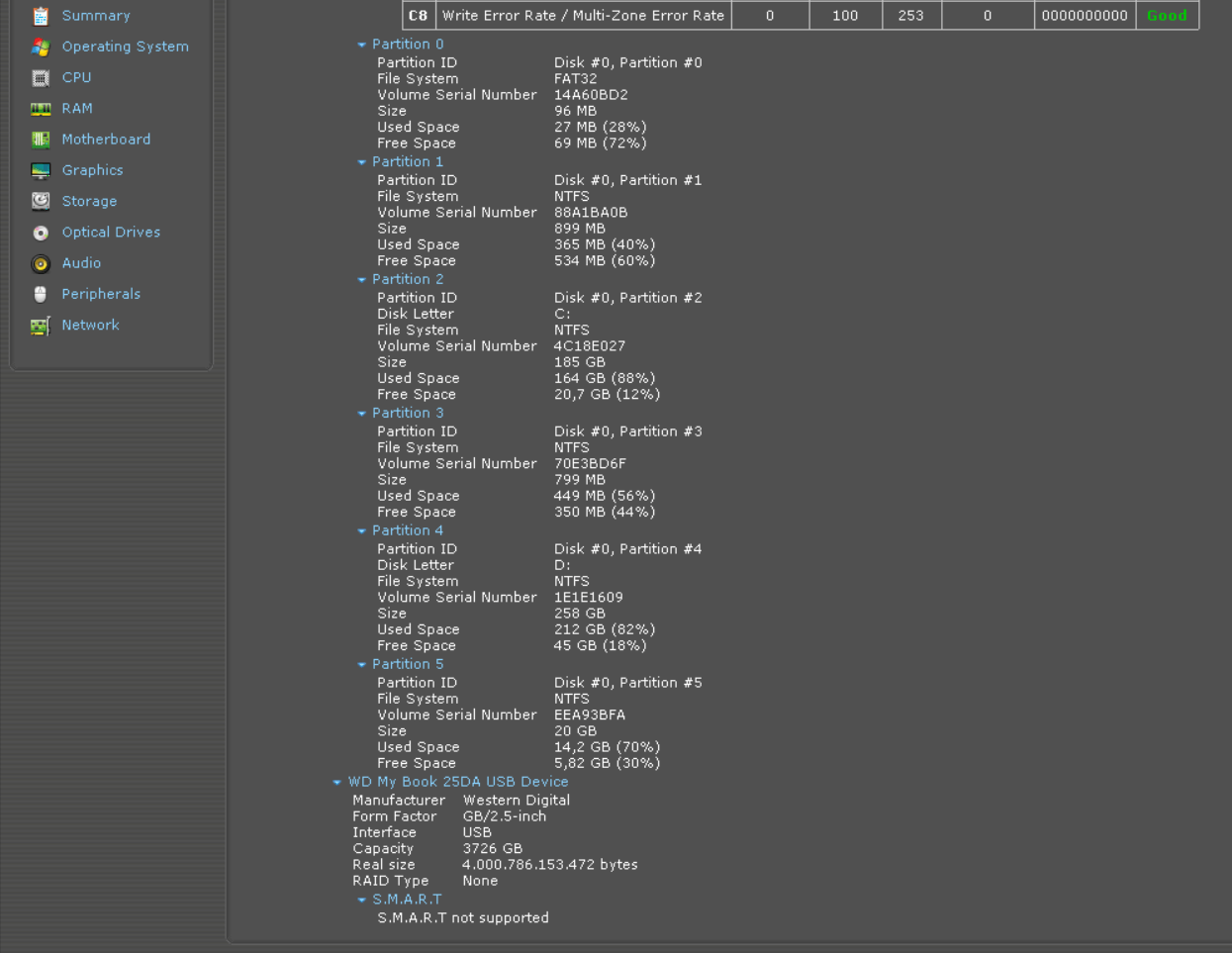This screenshot has width=1232, height=953.
Task: Go to the RAM section
Action: coord(77,109)
